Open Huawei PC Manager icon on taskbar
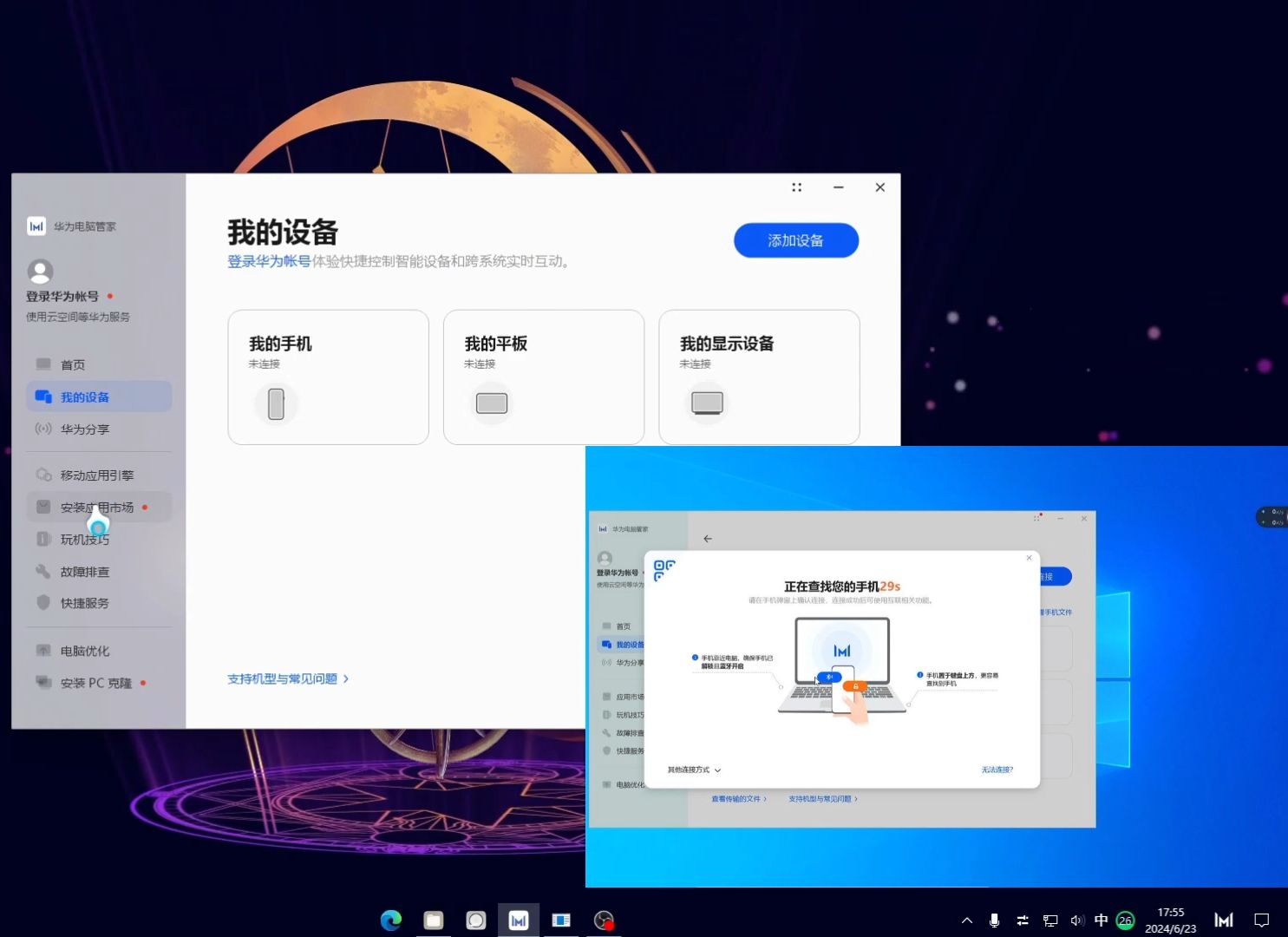This screenshot has width=1288, height=937. pyautogui.click(x=519, y=920)
